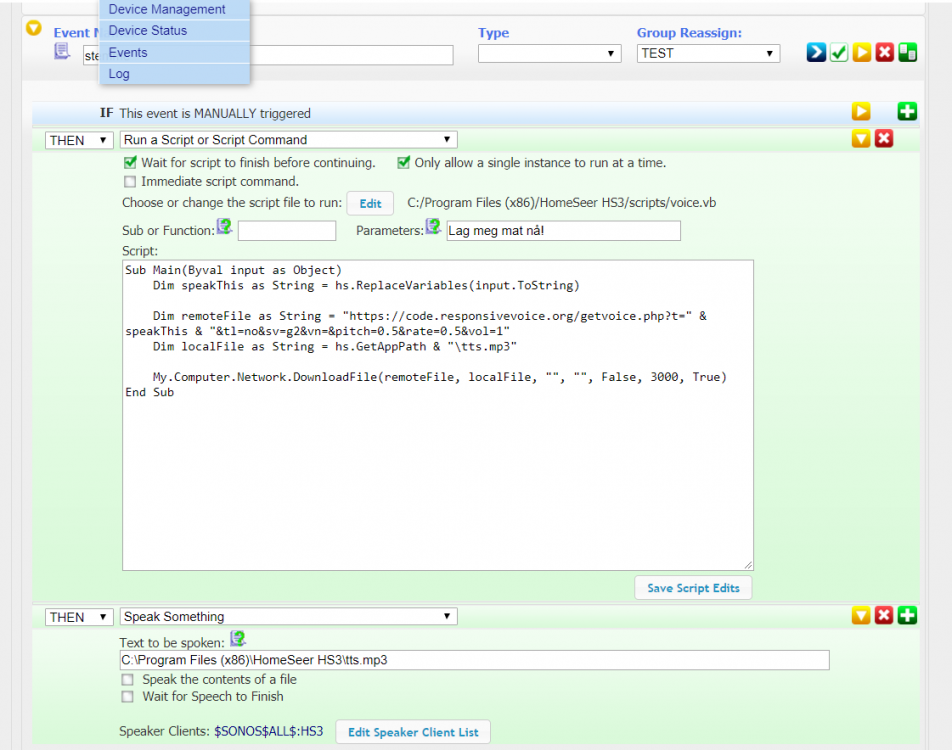The height and width of the screenshot is (750, 952).
Task: Choose Log in the dropdown menu
Action: [119, 74]
